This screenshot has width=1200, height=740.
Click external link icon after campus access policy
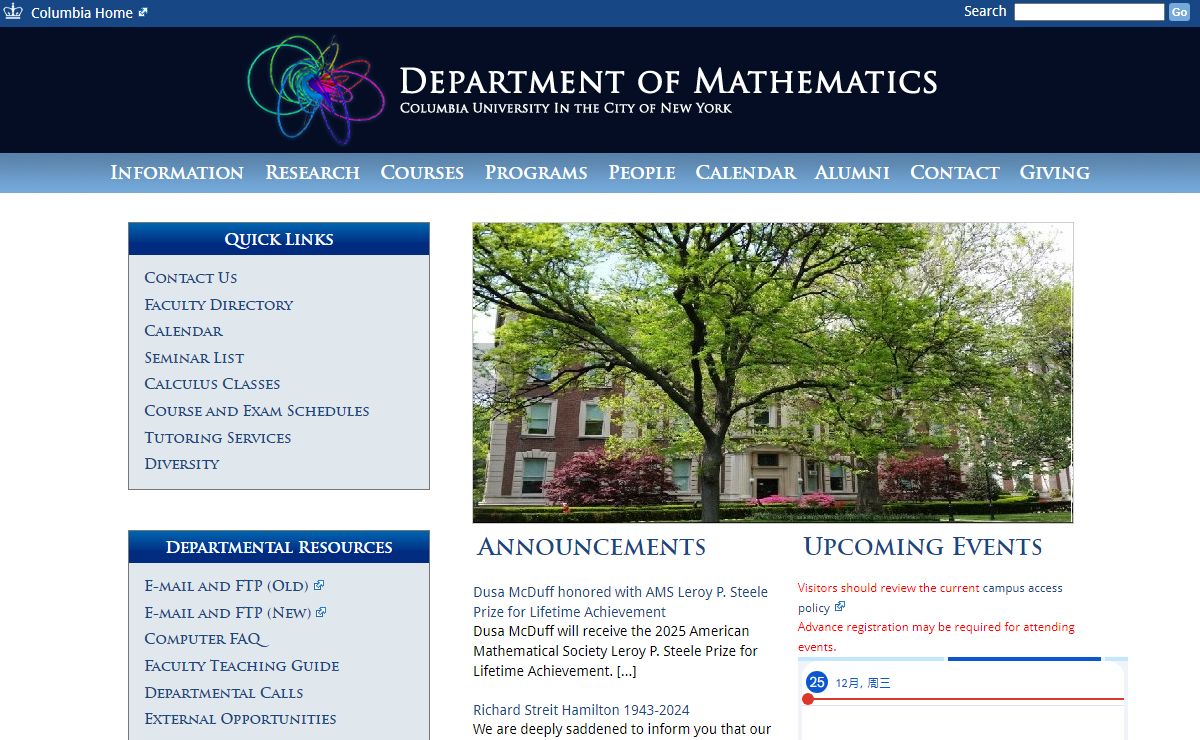click(x=840, y=606)
